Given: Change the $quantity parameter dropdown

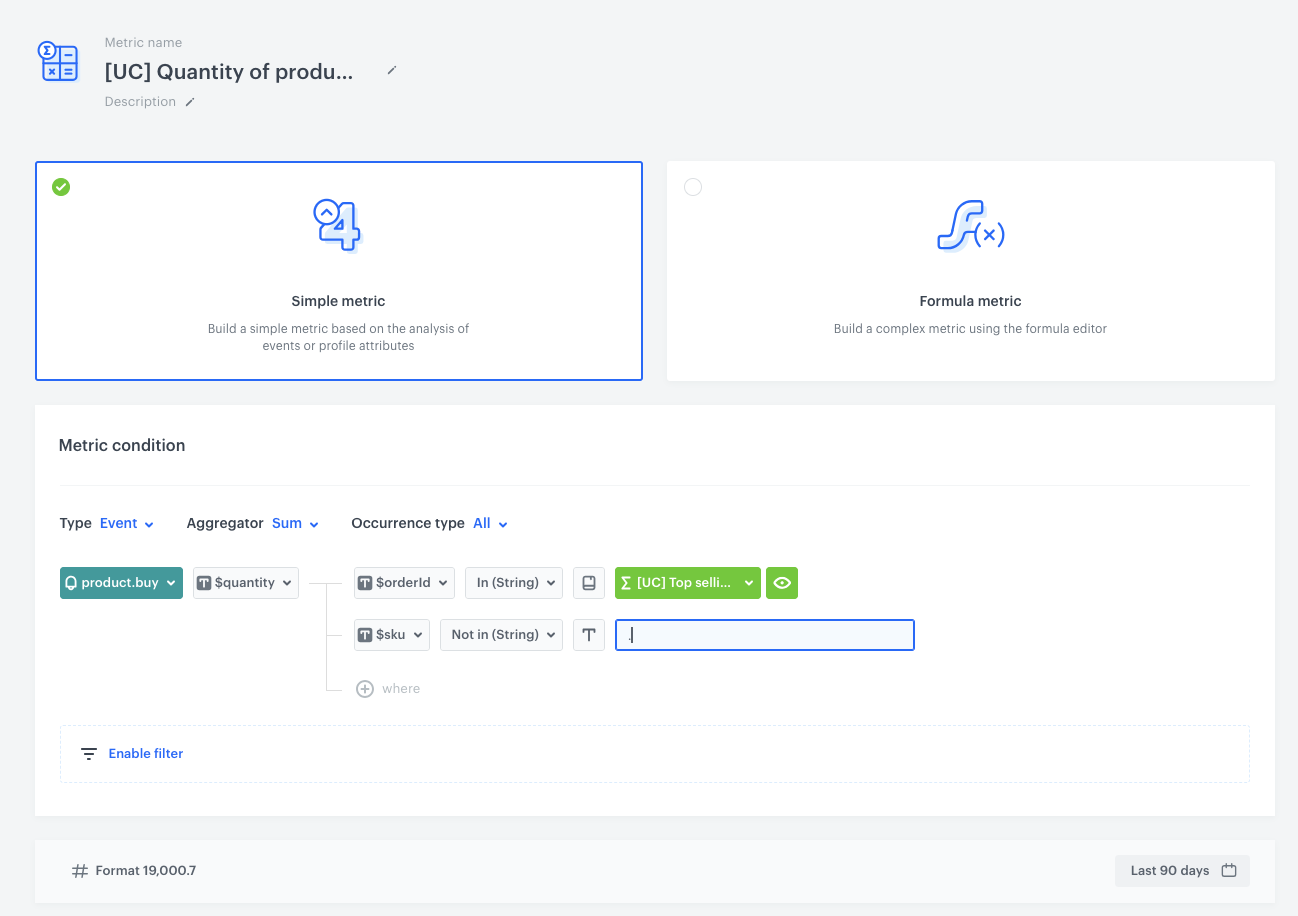Looking at the screenshot, I should coord(245,583).
